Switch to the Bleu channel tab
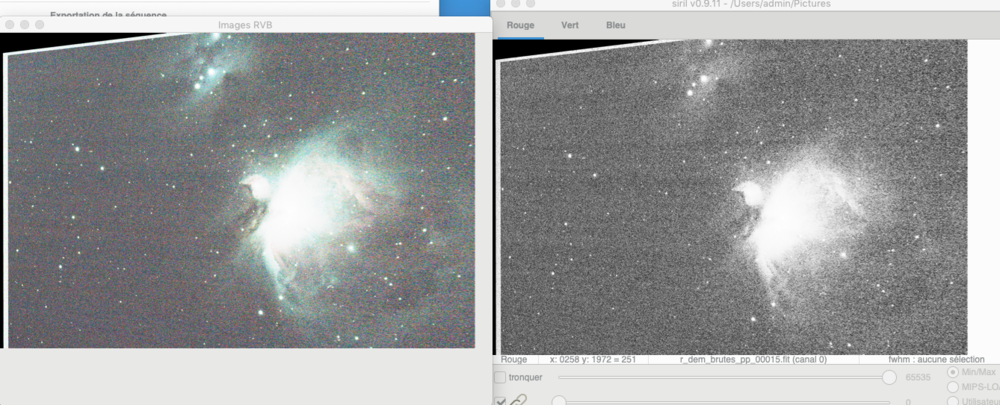The height and width of the screenshot is (405, 1000). pos(615,26)
